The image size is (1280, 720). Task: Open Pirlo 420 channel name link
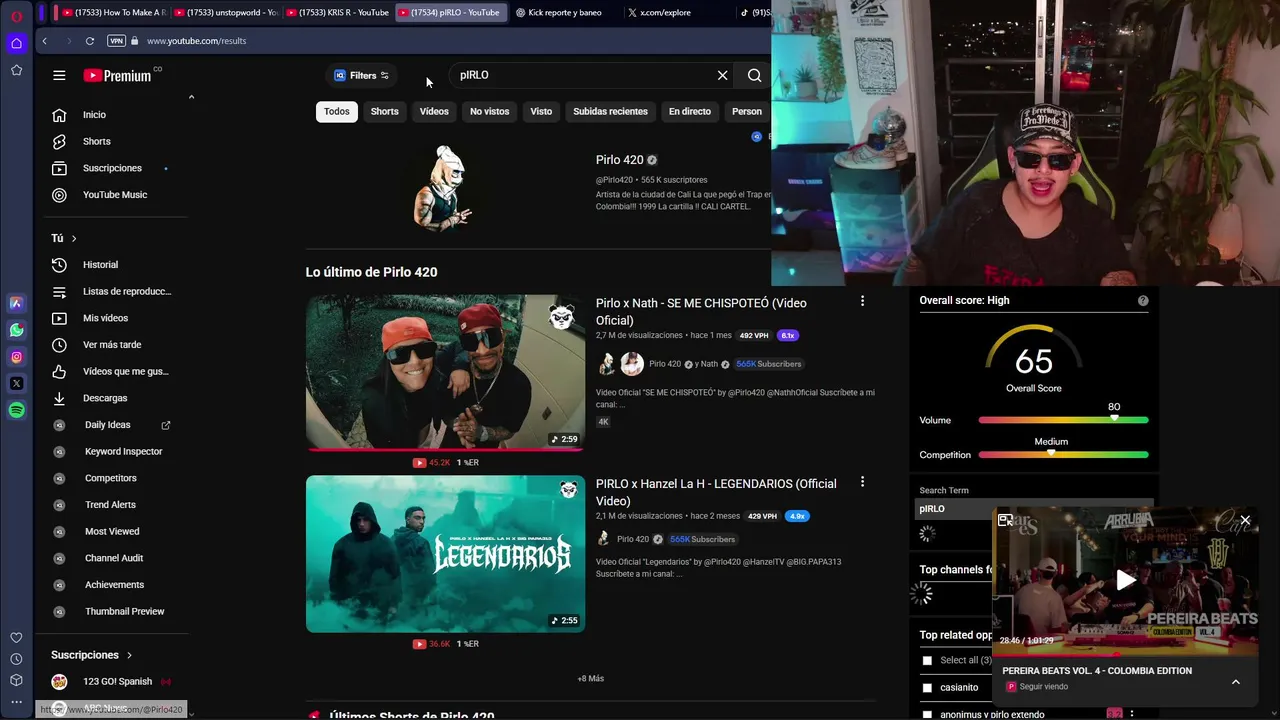point(619,160)
